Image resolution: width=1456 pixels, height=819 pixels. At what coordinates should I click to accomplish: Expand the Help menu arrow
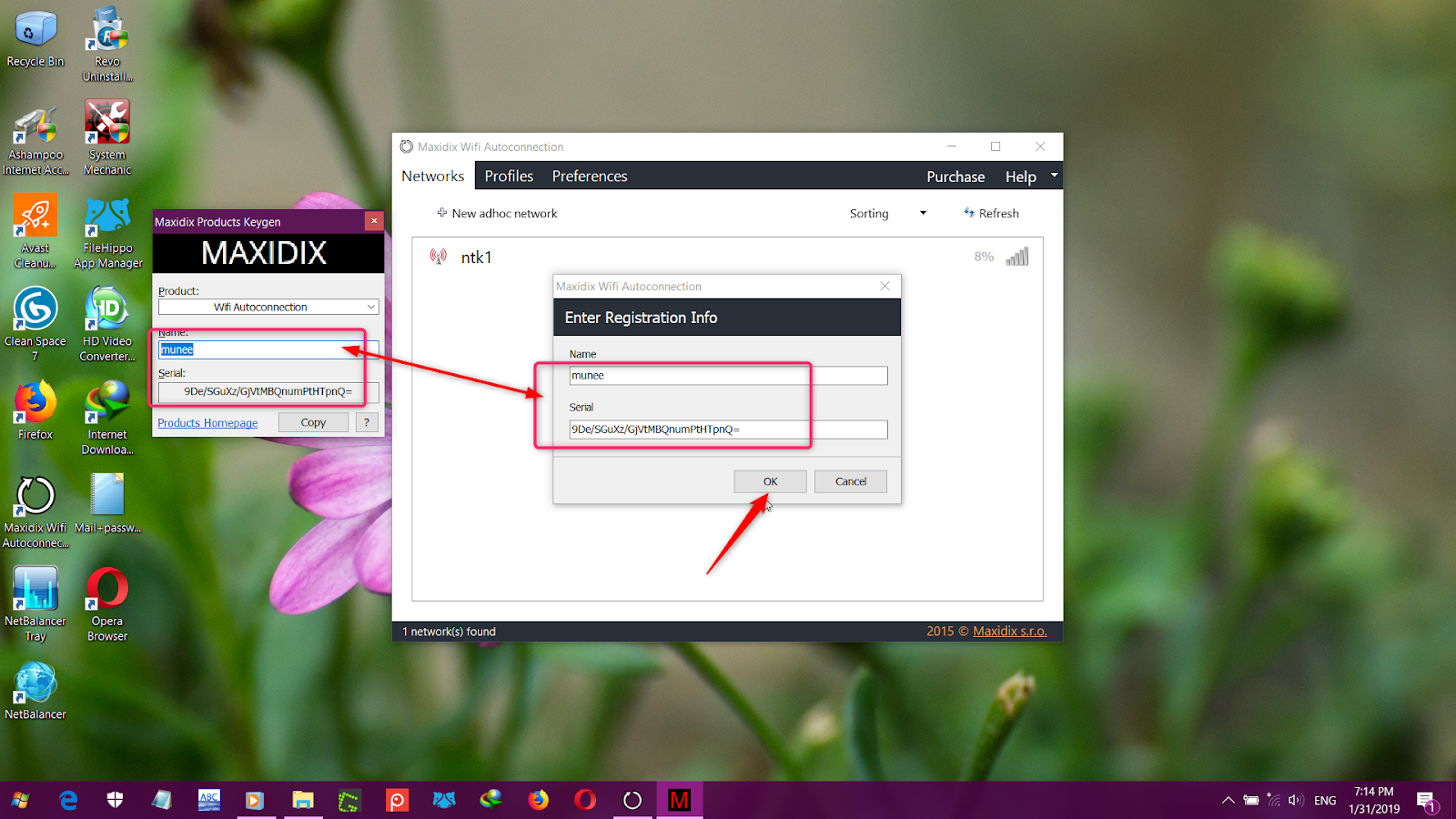(1054, 176)
